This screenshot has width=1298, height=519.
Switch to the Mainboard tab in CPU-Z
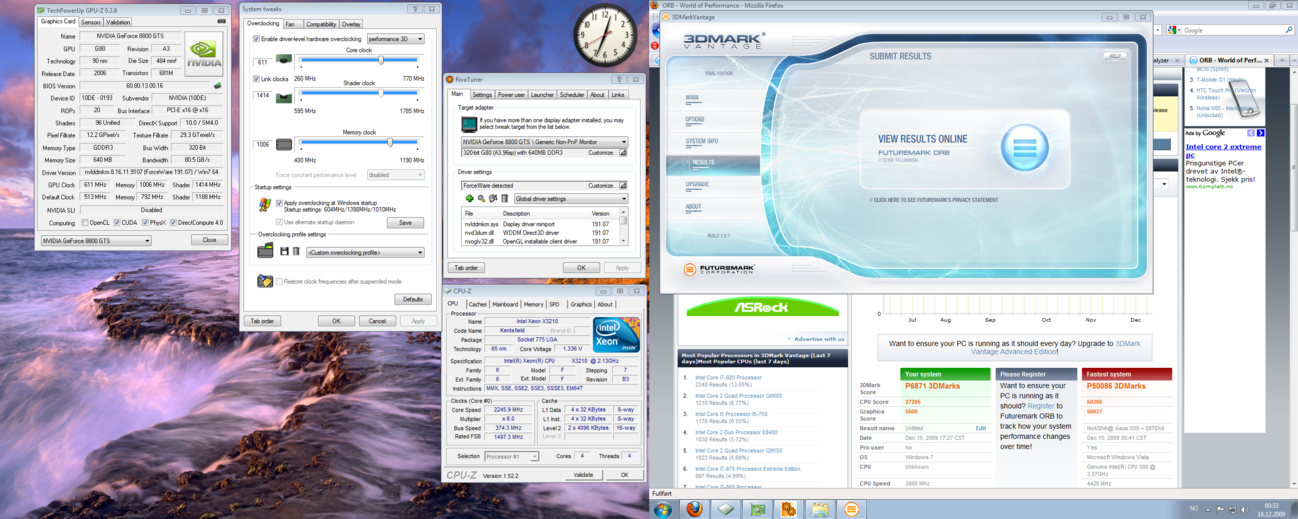[x=505, y=304]
